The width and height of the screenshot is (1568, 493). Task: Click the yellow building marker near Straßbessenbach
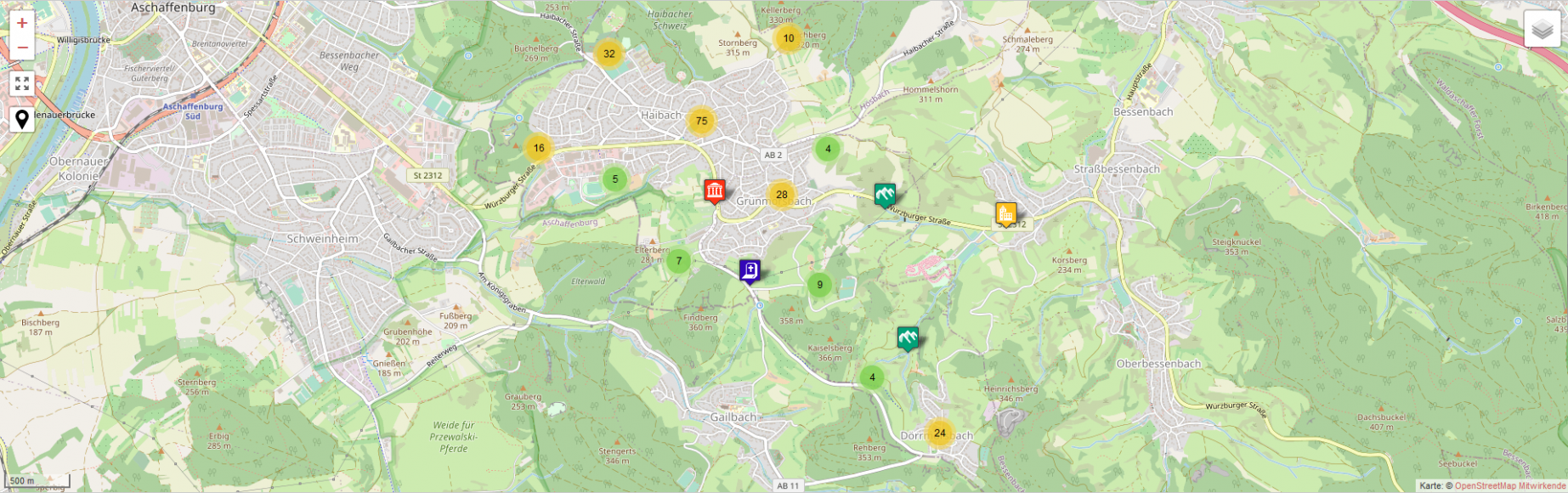click(x=1005, y=214)
